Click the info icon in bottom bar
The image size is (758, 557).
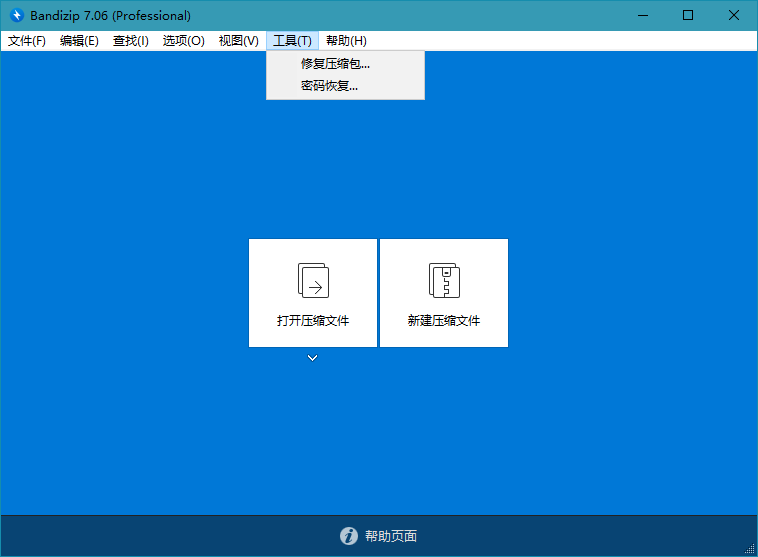(x=348, y=536)
